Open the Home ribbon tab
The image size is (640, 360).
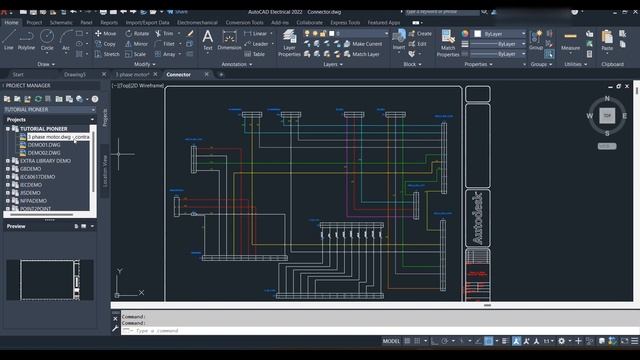(x=11, y=22)
